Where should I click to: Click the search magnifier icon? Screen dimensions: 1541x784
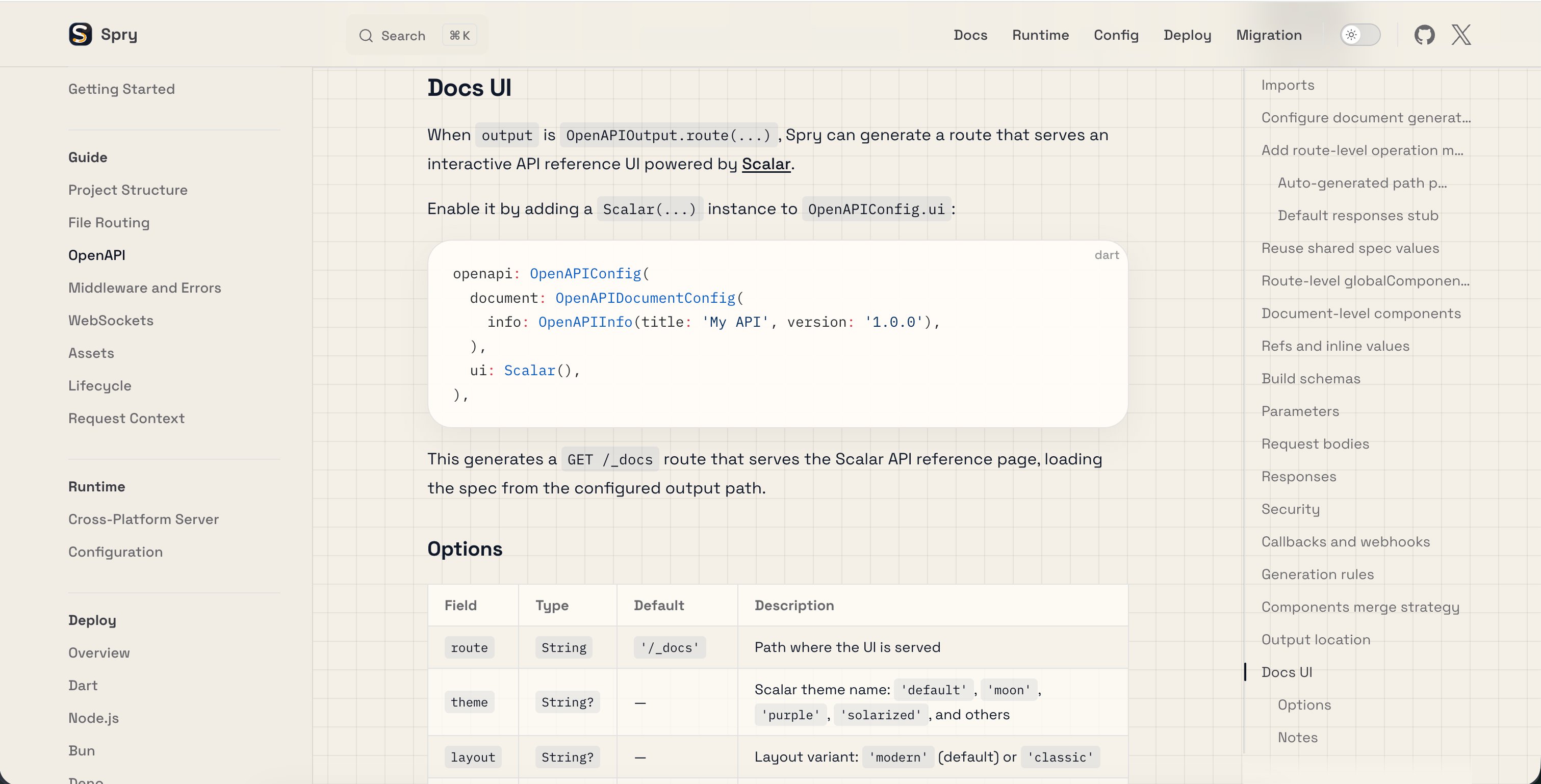[366, 36]
